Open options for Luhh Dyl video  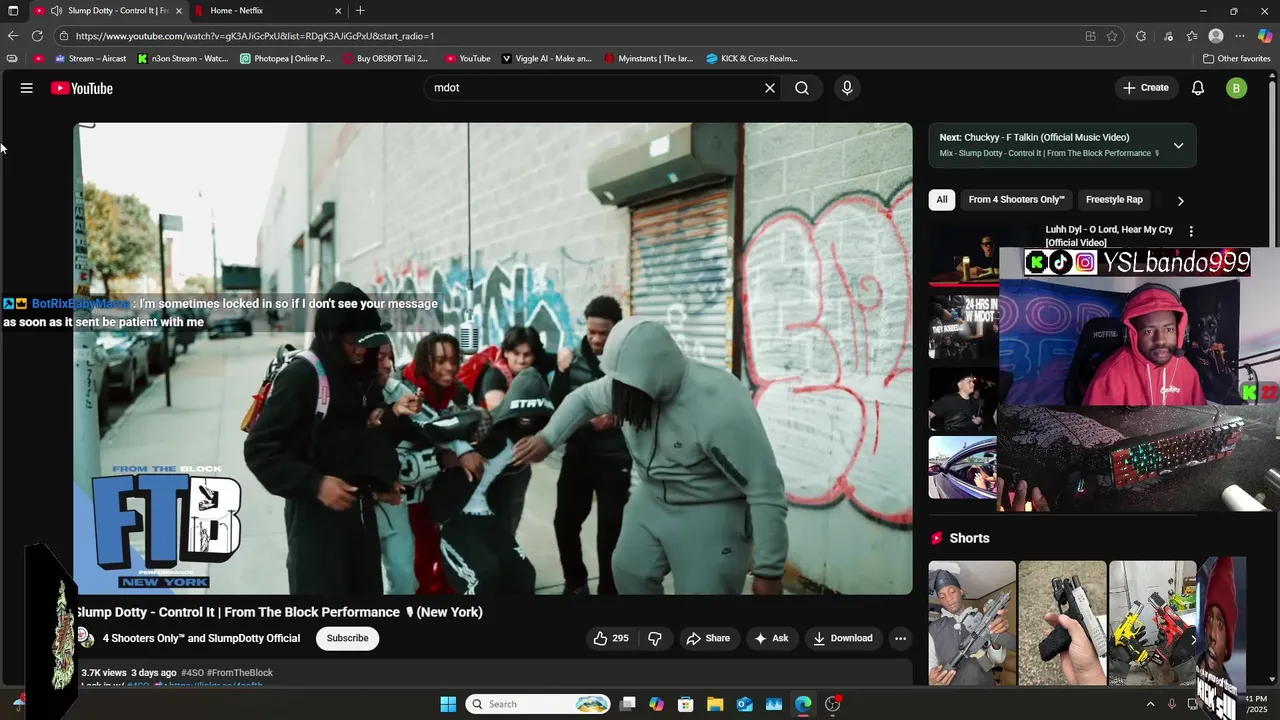(1190, 231)
